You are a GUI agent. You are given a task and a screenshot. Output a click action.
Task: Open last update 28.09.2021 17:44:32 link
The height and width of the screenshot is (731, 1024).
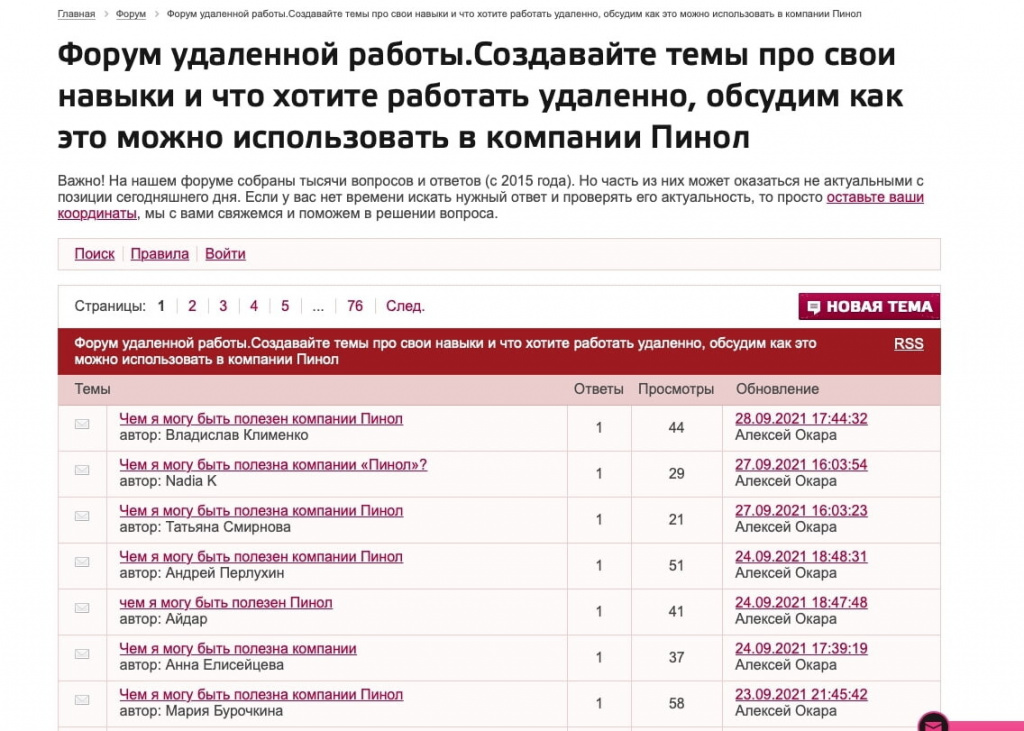point(801,419)
